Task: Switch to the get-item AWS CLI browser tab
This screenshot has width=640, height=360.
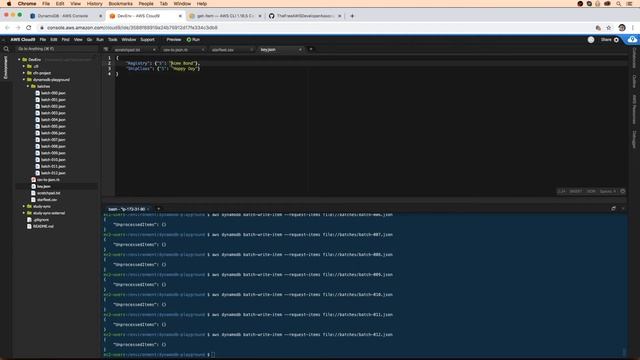Action: tap(225, 16)
